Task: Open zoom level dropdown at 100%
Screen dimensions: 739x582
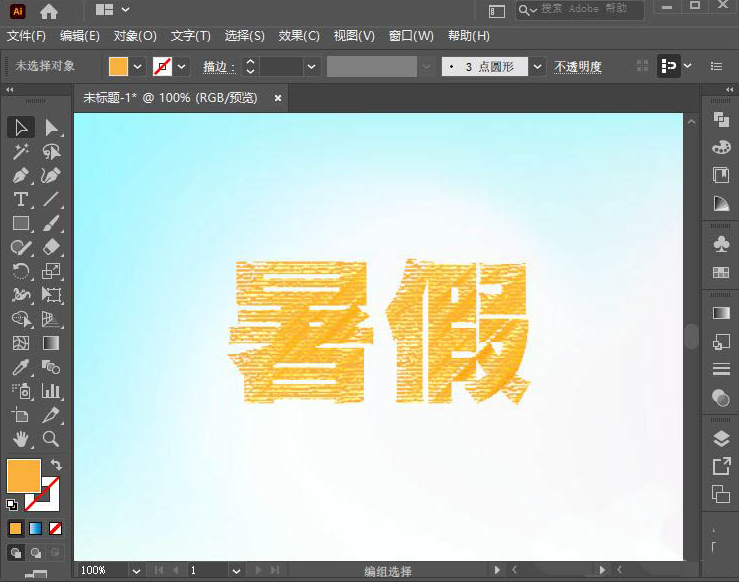Action: click(136, 571)
